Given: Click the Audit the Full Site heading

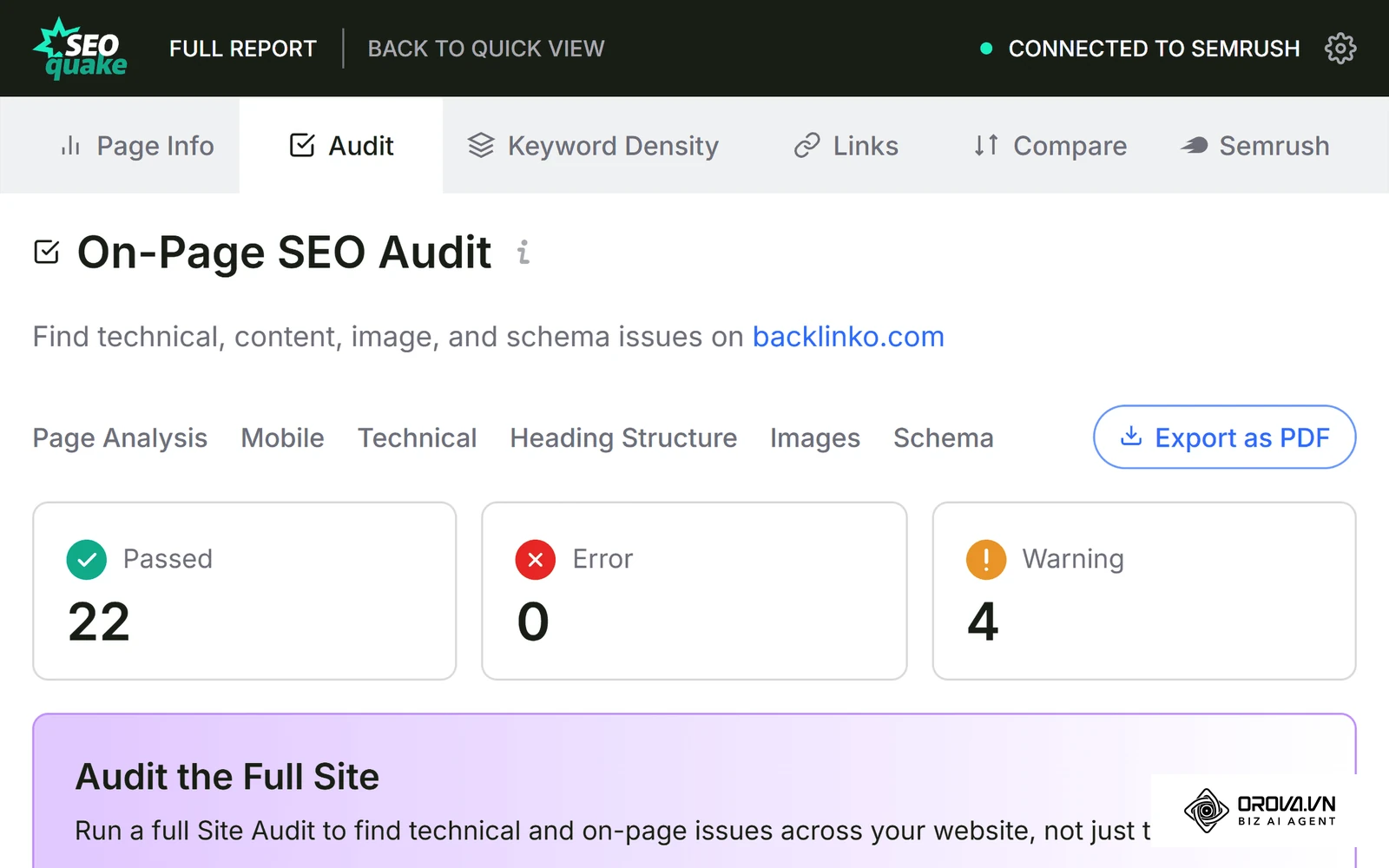Looking at the screenshot, I should point(227,777).
